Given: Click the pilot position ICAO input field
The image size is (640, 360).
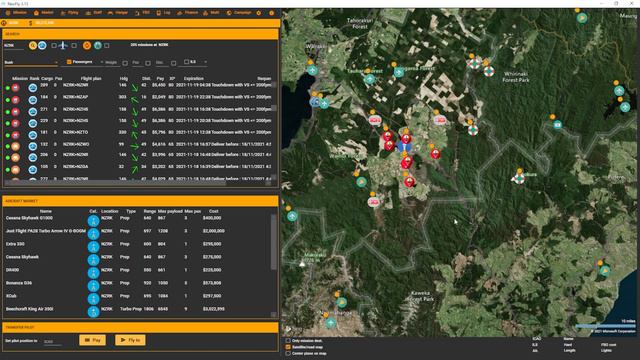Looking at the screenshot, I should (x=52, y=341).
